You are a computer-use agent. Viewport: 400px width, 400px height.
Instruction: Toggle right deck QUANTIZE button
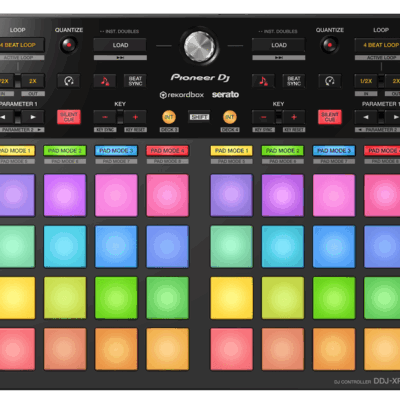tap(330, 45)
